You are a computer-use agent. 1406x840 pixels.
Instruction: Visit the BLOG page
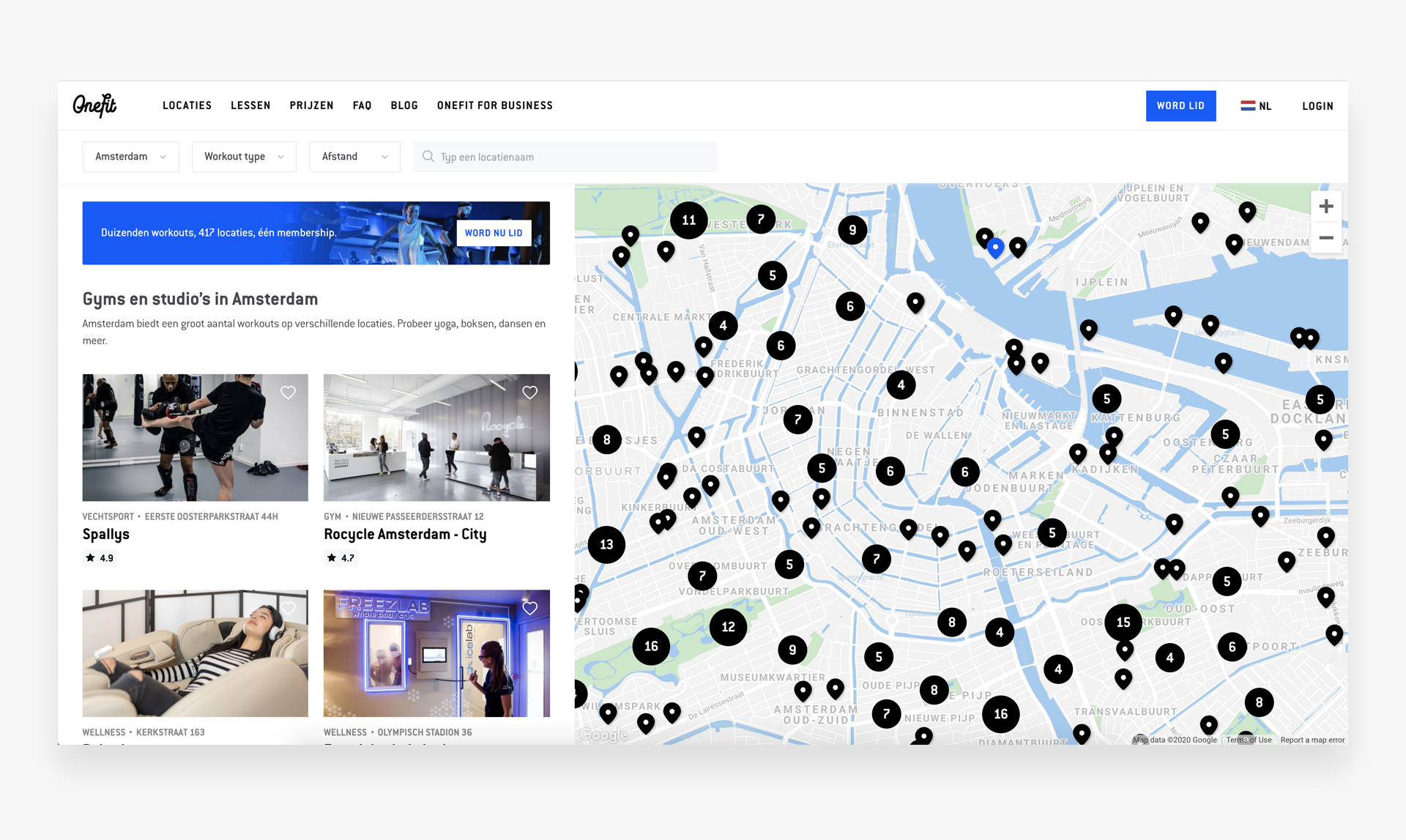(404, 105)
